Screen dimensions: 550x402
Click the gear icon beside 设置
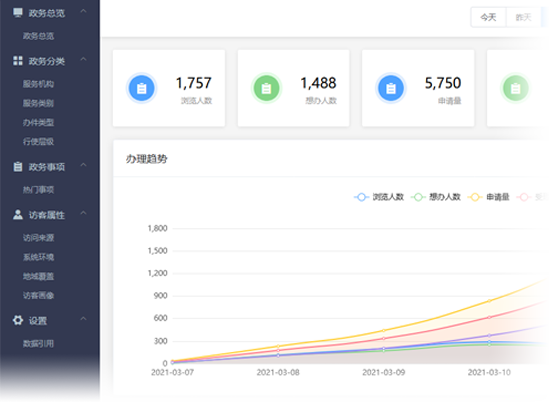coord(18,320)
